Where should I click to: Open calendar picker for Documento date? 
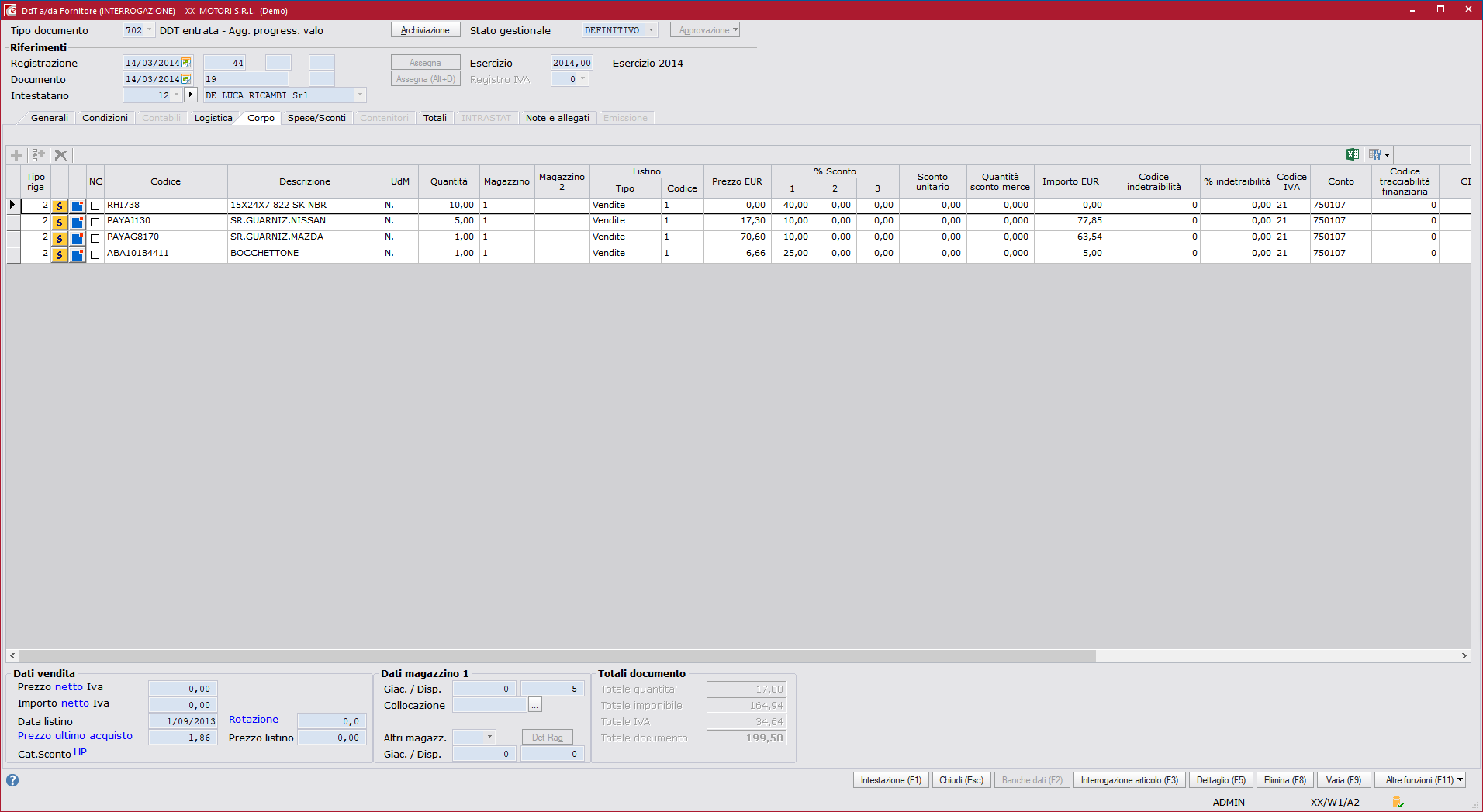[x=186, y=79]
